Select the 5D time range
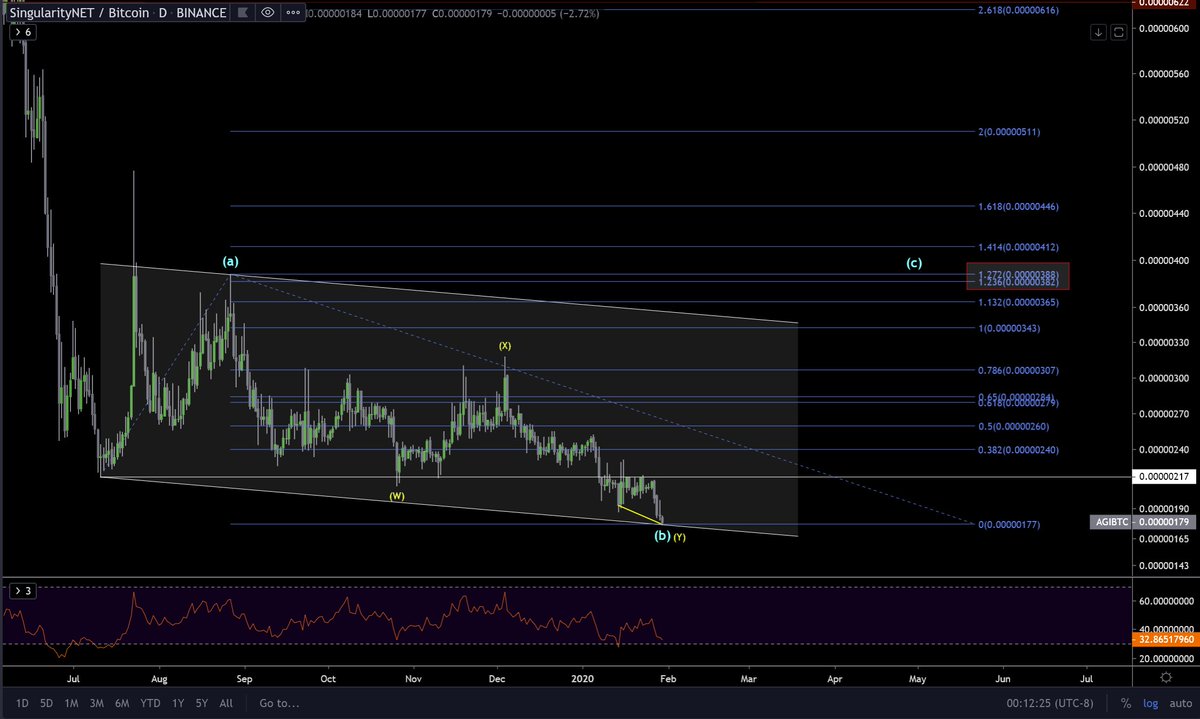Screen dimensions: 1200x719 click(x=46, y=703)
